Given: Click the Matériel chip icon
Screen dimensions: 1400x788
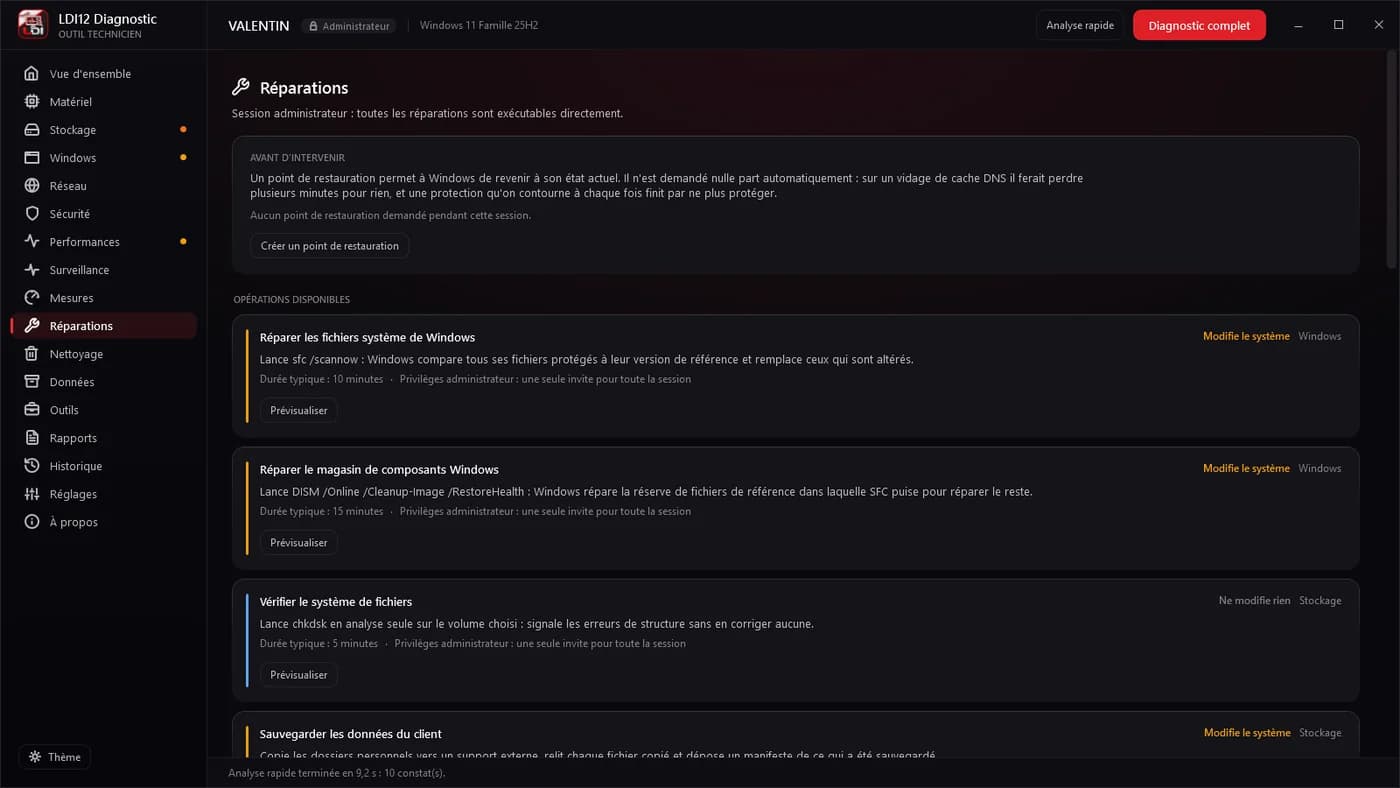Looking at the screenshot, I should point(32,102).
